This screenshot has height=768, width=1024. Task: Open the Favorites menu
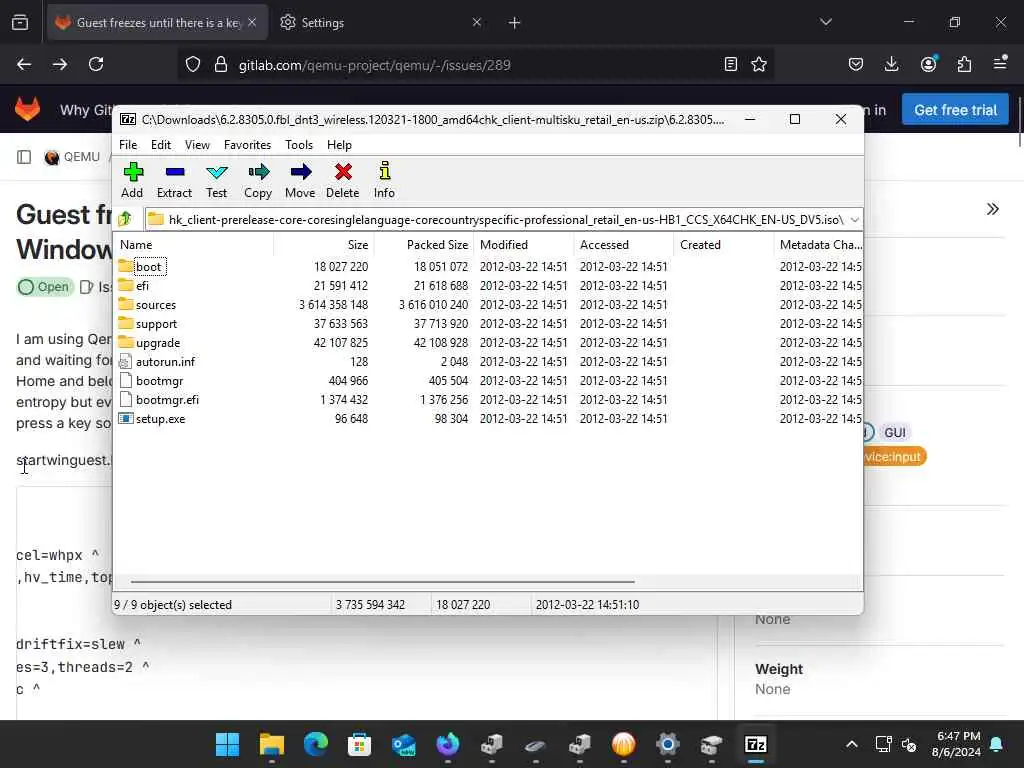(248, 145)
